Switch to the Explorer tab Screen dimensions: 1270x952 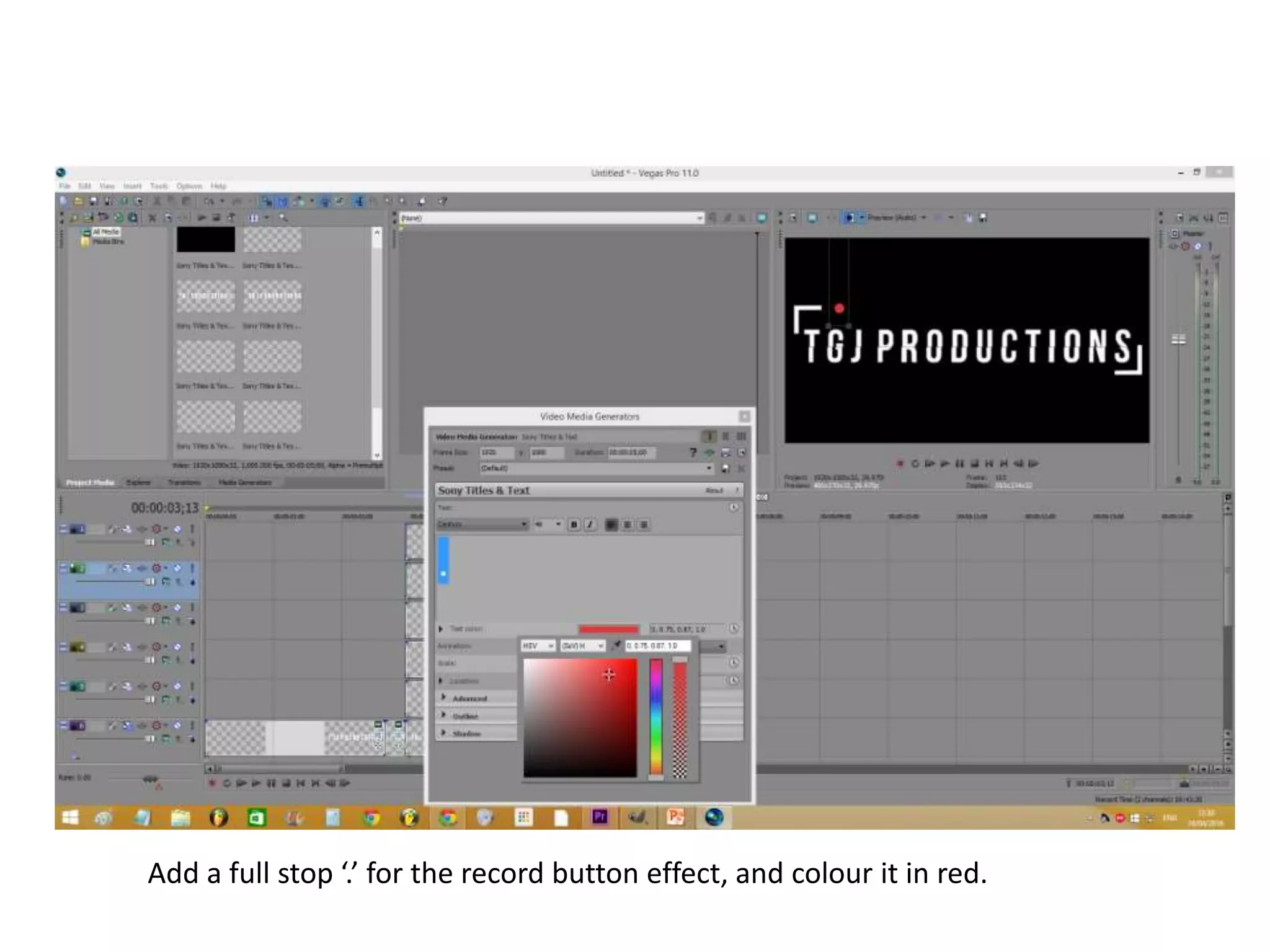click(138, 482)
